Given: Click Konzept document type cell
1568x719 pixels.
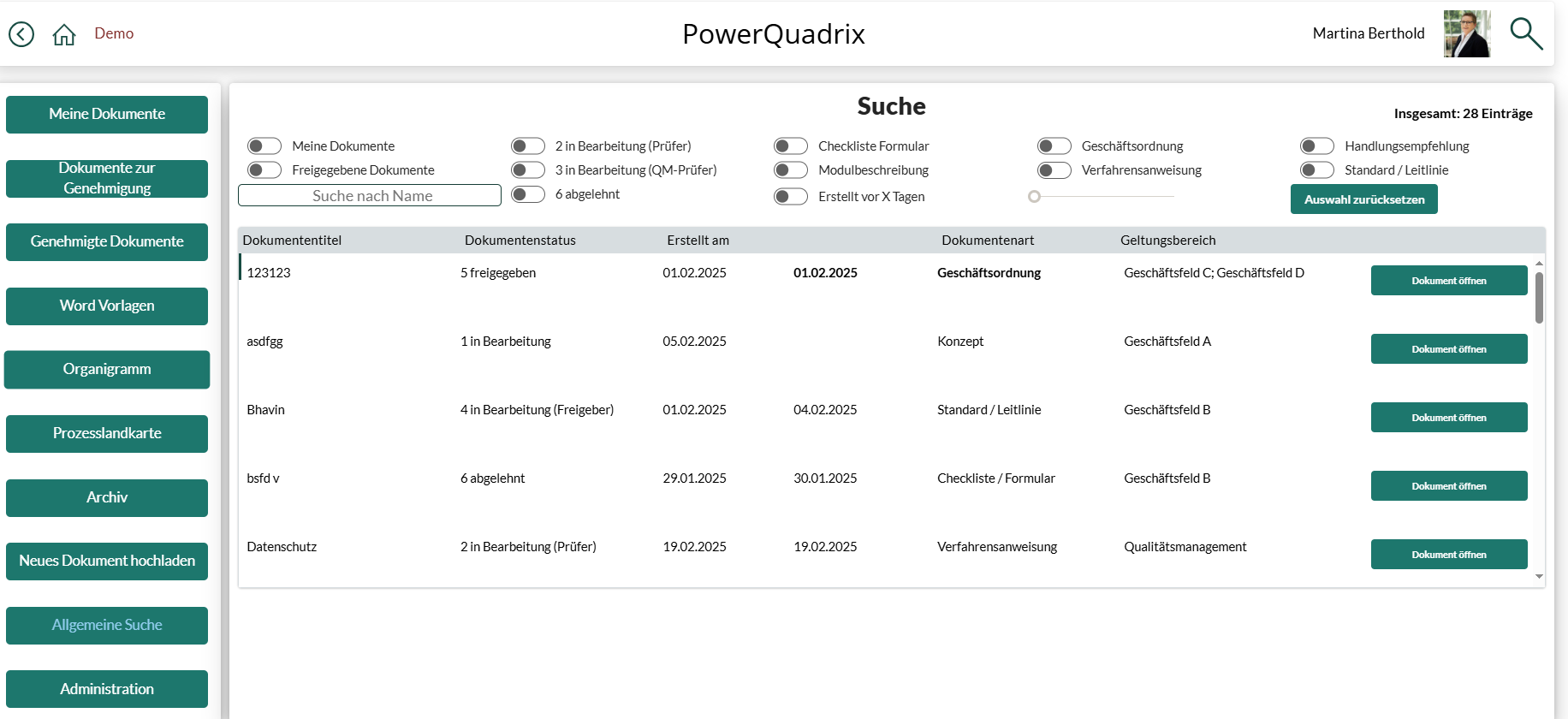Looking at the screenshot, I should click(960, 342).
